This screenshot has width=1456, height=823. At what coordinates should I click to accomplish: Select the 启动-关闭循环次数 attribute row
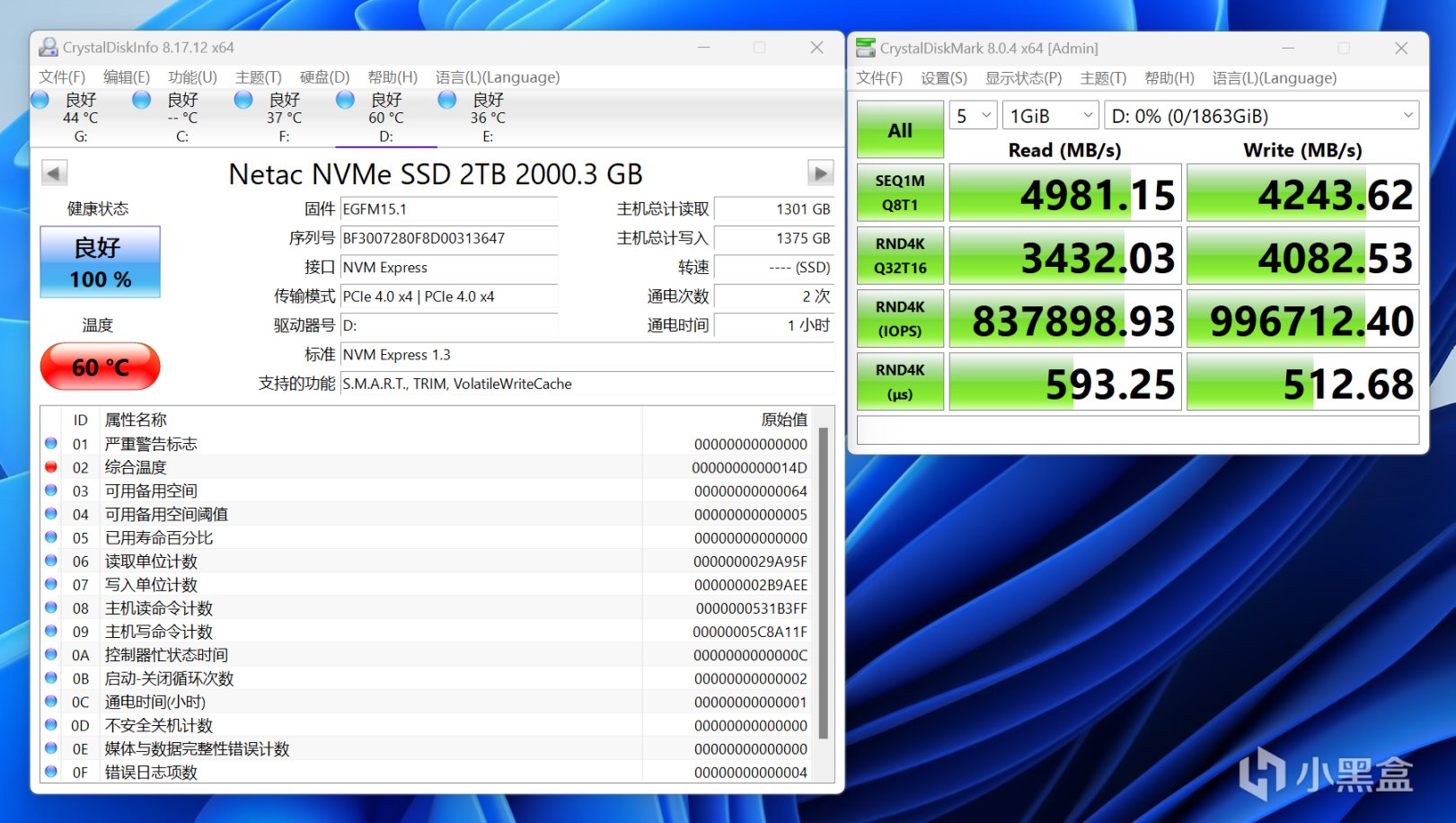(428, 678)
